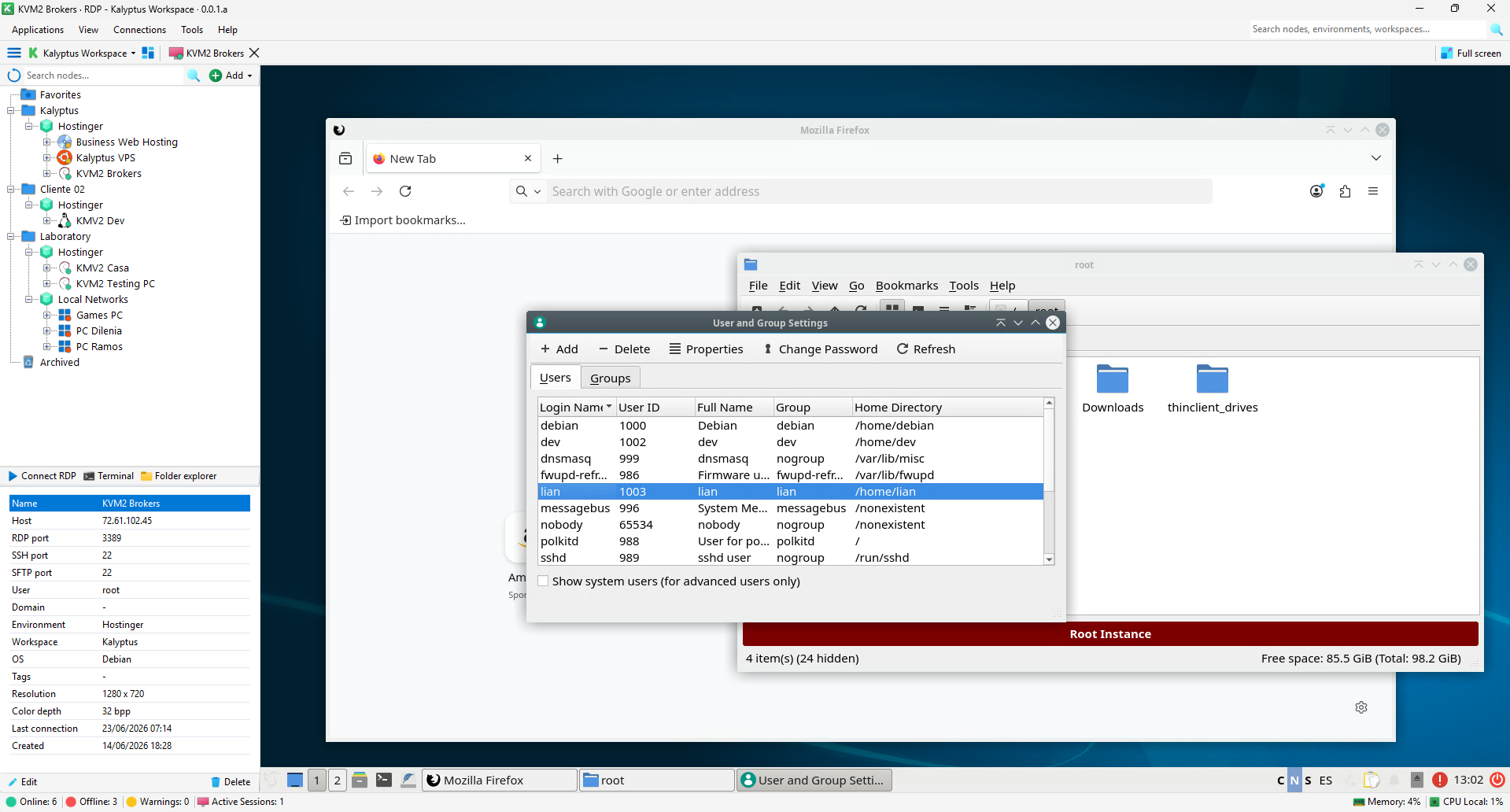Screen dimensions: 1510x812
Task: Switch to the Groups tab
Action: click(611, 378)
